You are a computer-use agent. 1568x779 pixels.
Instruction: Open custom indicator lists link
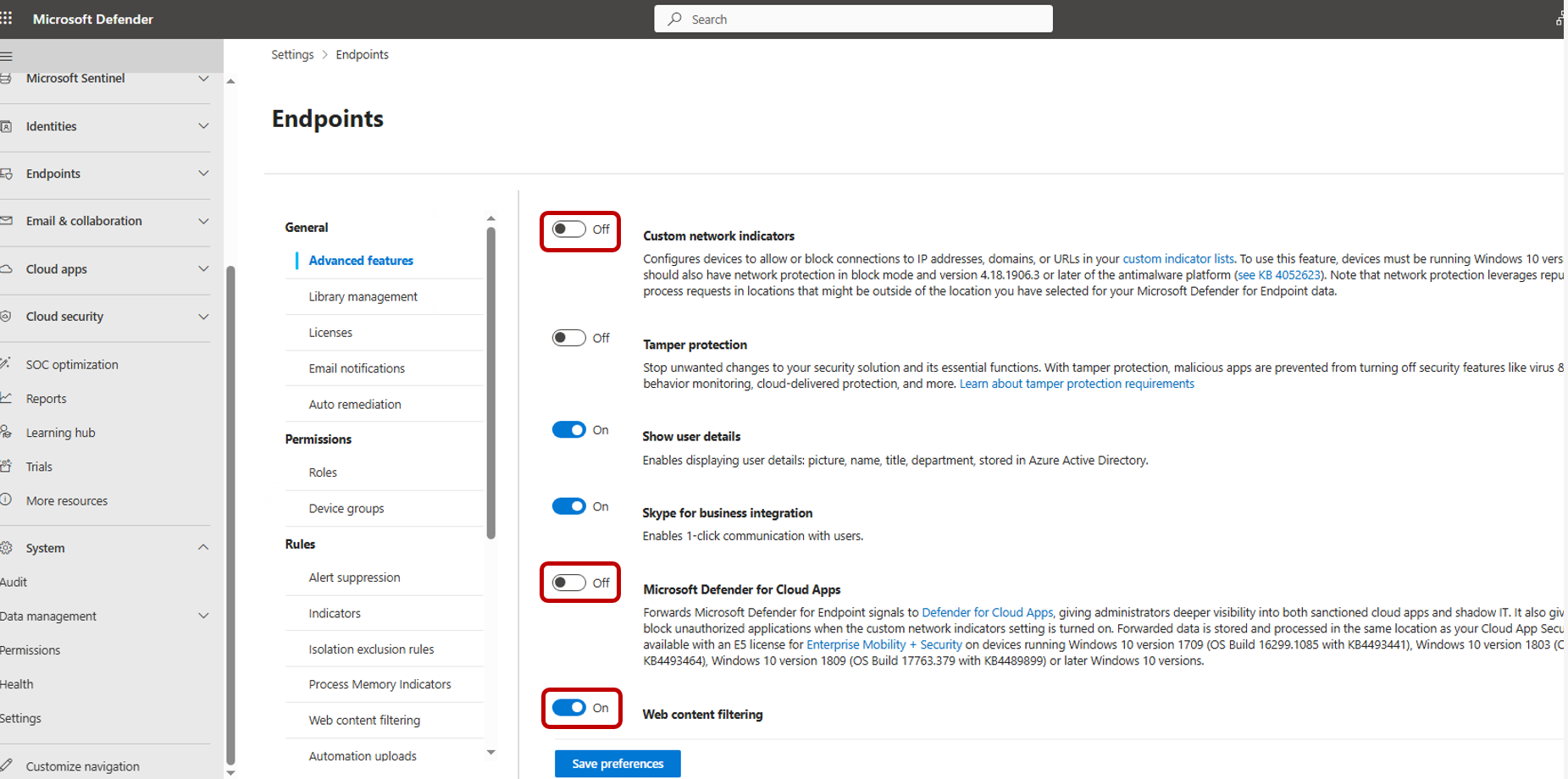[1178, 259]
